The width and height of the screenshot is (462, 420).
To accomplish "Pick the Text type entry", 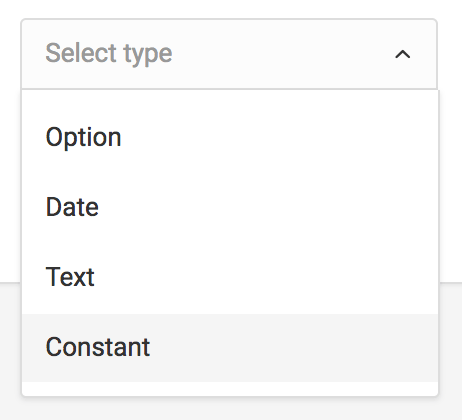I will pos(230,277).
